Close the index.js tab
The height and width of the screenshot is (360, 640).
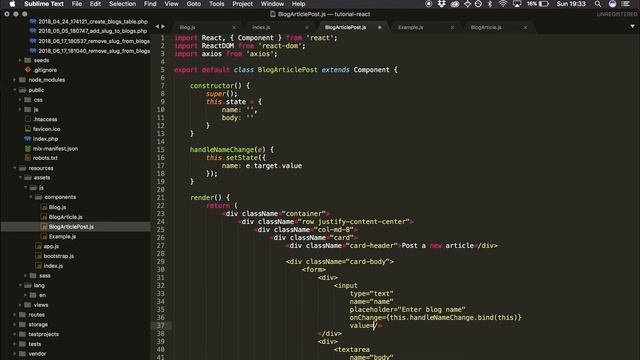[x=307, y=27]
